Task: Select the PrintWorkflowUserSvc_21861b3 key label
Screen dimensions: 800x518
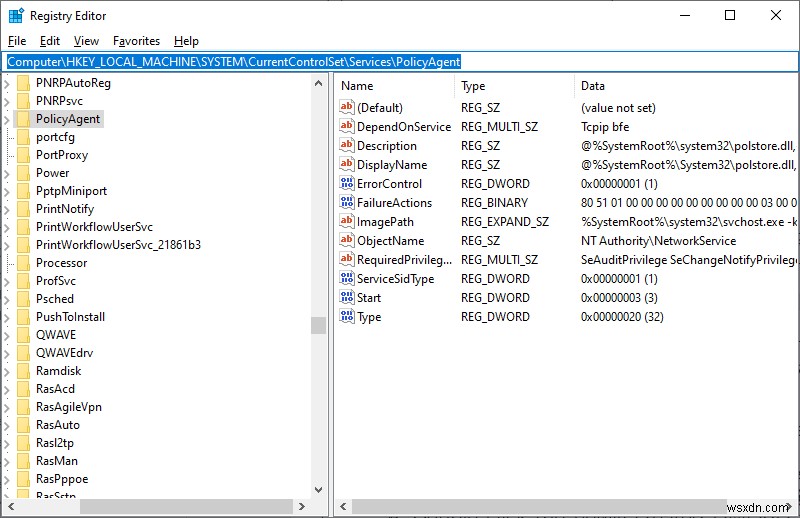Action: pyautogui.click(x=118, y=245)
